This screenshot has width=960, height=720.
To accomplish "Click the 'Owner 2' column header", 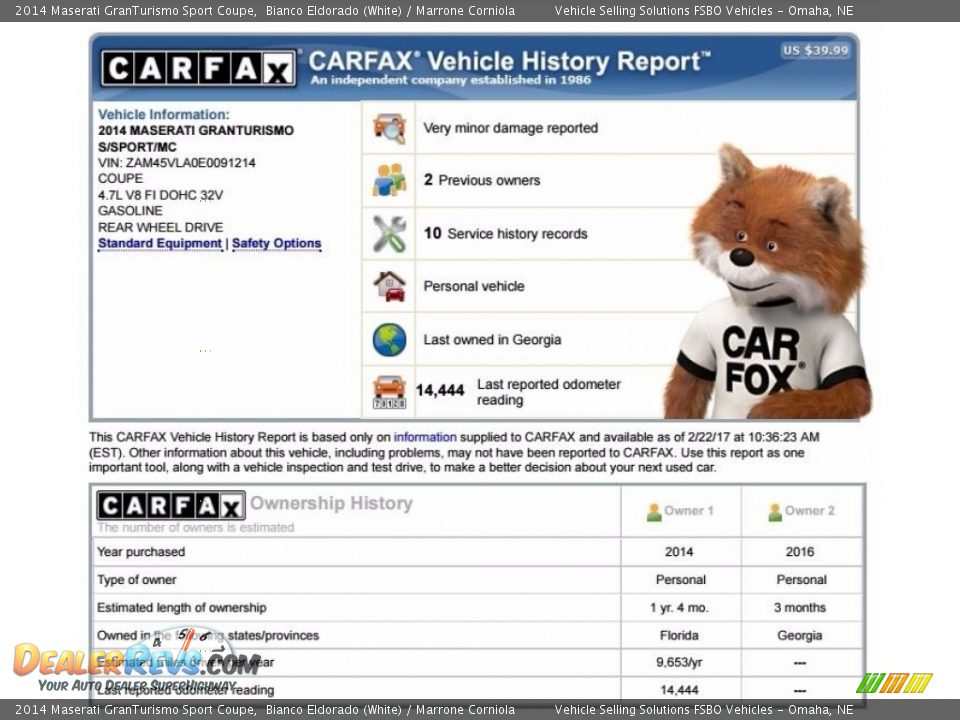I will pyautogui.click(x=810, y=511).
